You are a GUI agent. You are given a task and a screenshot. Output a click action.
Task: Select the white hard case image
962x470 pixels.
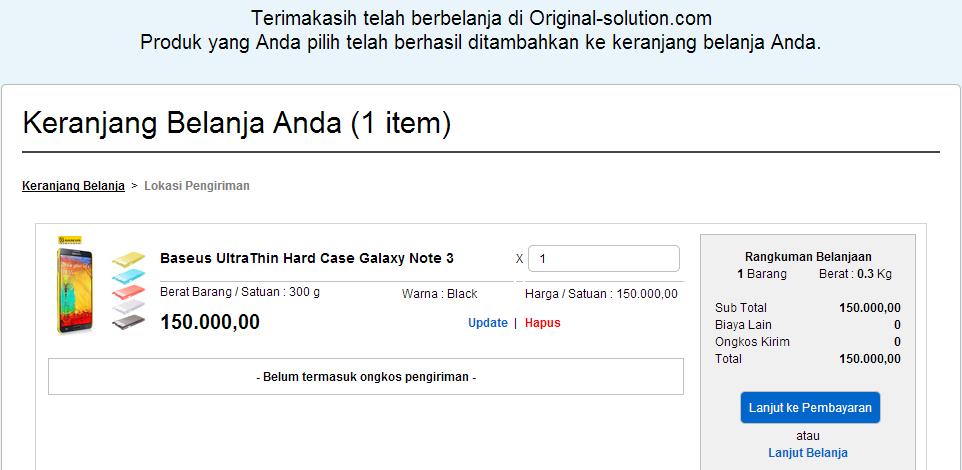[x=129, y=306]
